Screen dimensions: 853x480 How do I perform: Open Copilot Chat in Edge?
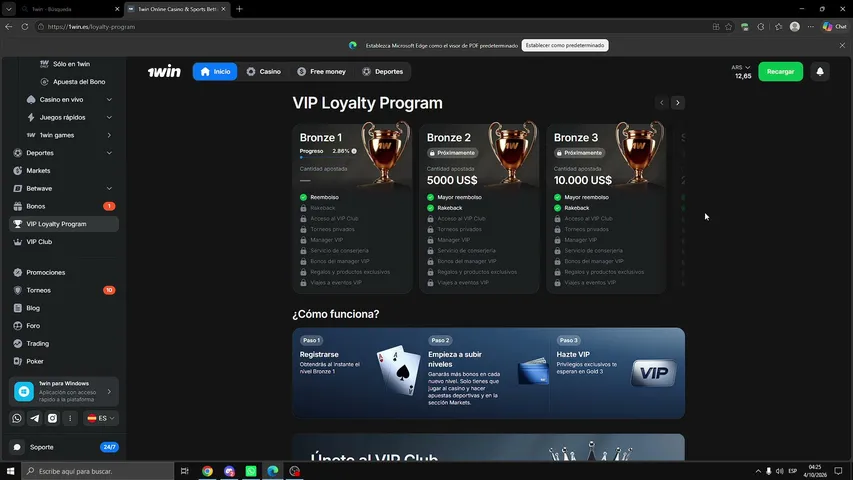pos(835,27)
